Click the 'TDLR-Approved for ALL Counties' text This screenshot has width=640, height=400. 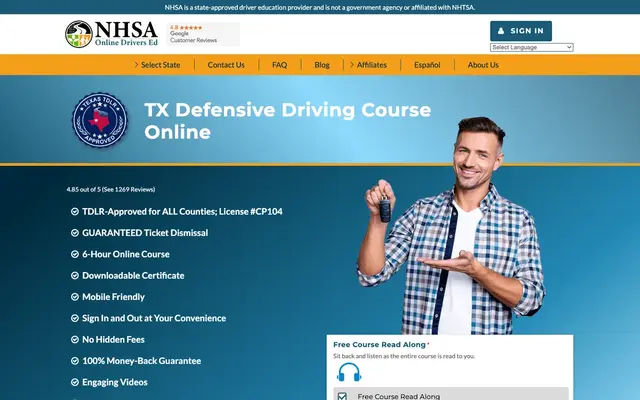149,211
